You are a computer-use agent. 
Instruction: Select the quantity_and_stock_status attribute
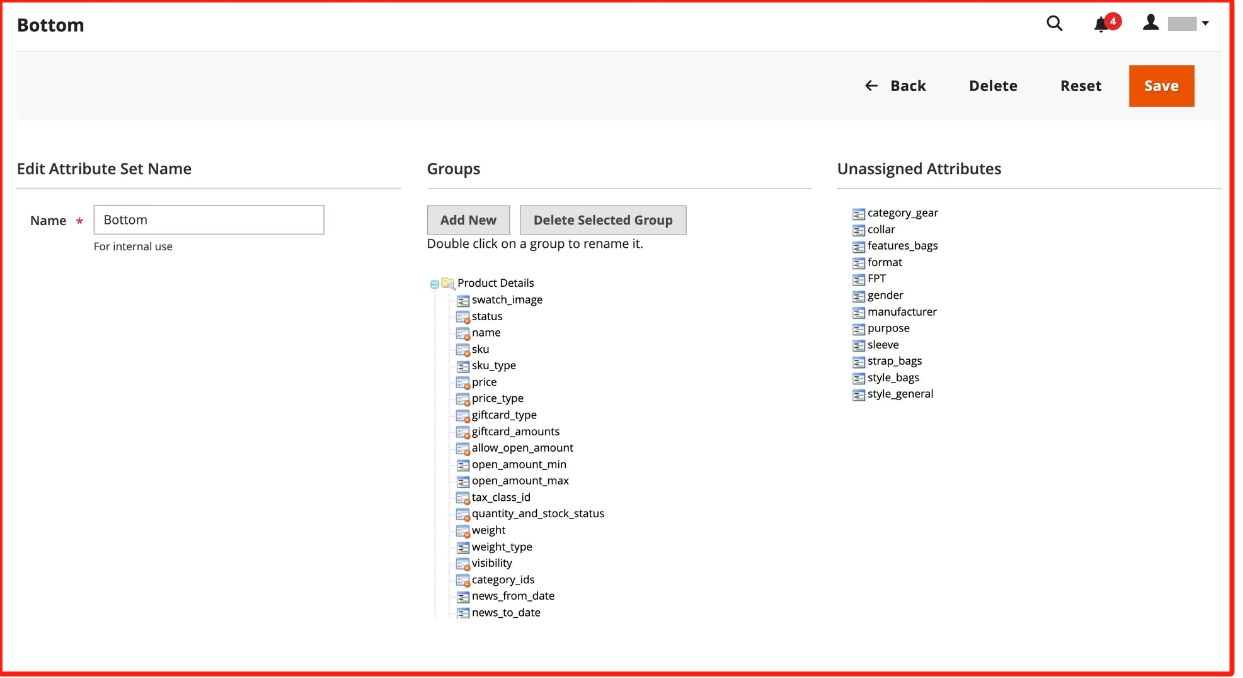click(x=538, y=514)
